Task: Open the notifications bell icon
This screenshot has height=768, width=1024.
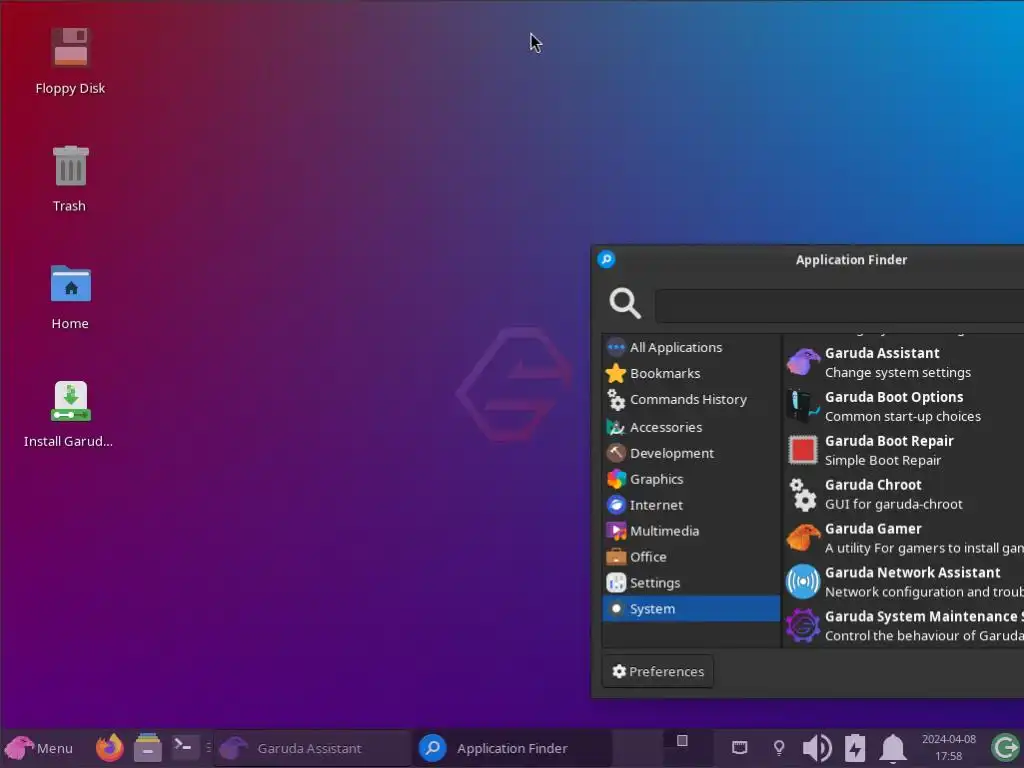Action: [893, 748]
